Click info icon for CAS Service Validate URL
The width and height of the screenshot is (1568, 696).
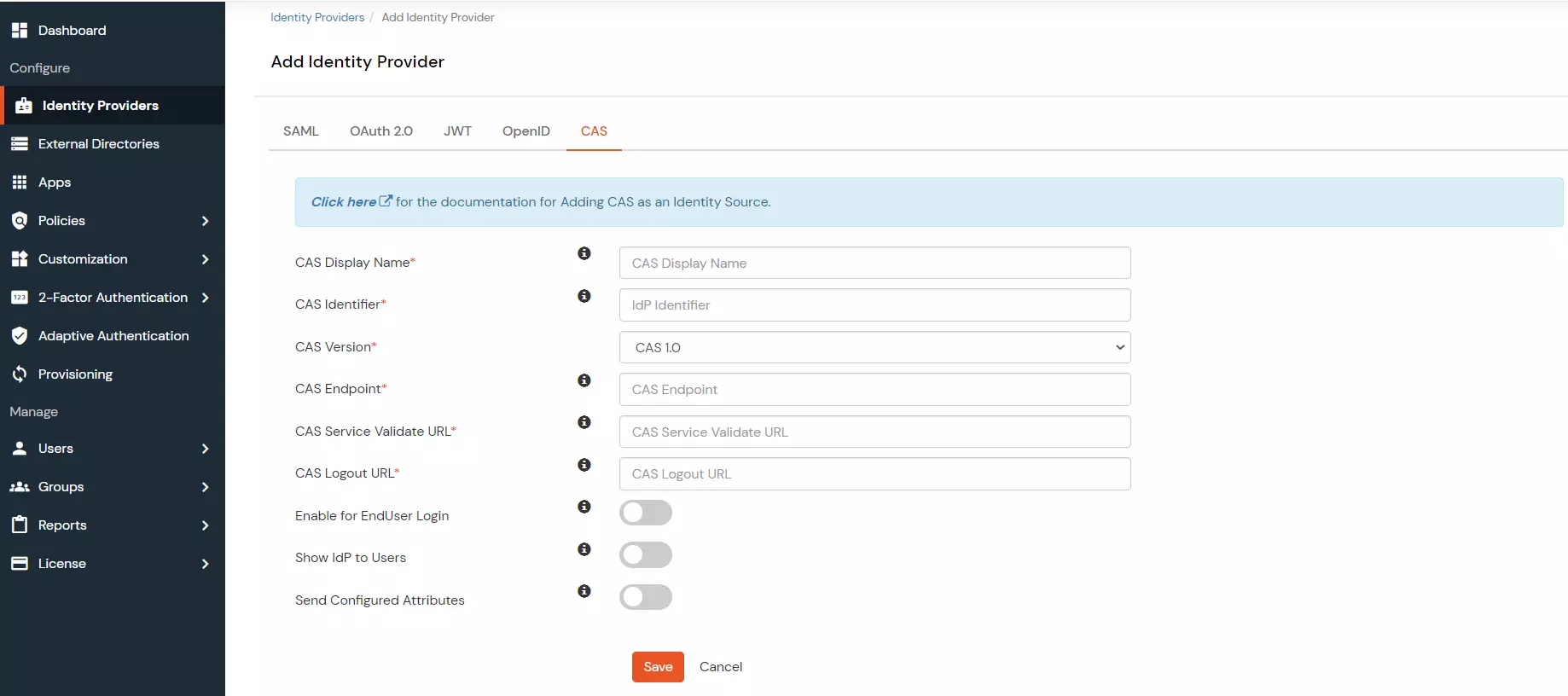pyautogui.click(x=584, y=422)
